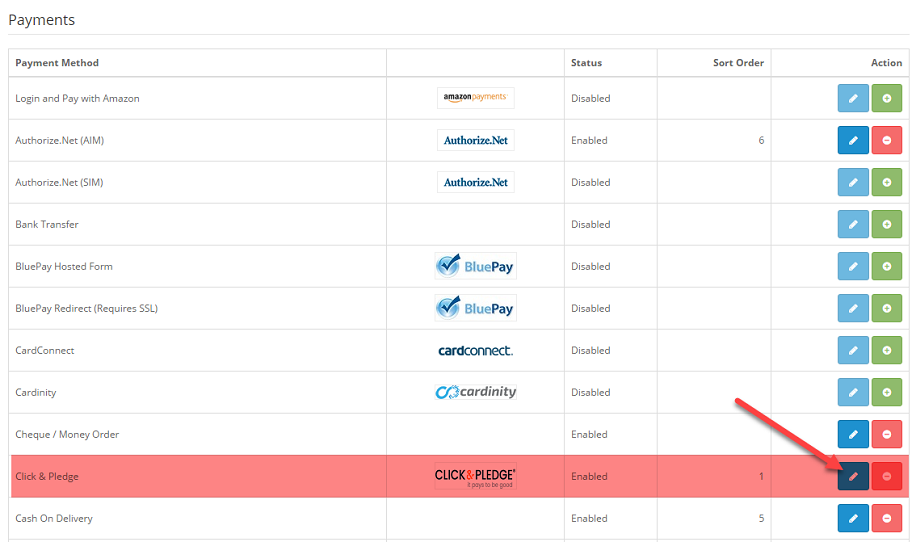Image resolution: width=912 pixels, height=542 pixels.
Task: Install BluePay Hosted Form payment
Action: (x=886, y=266)
